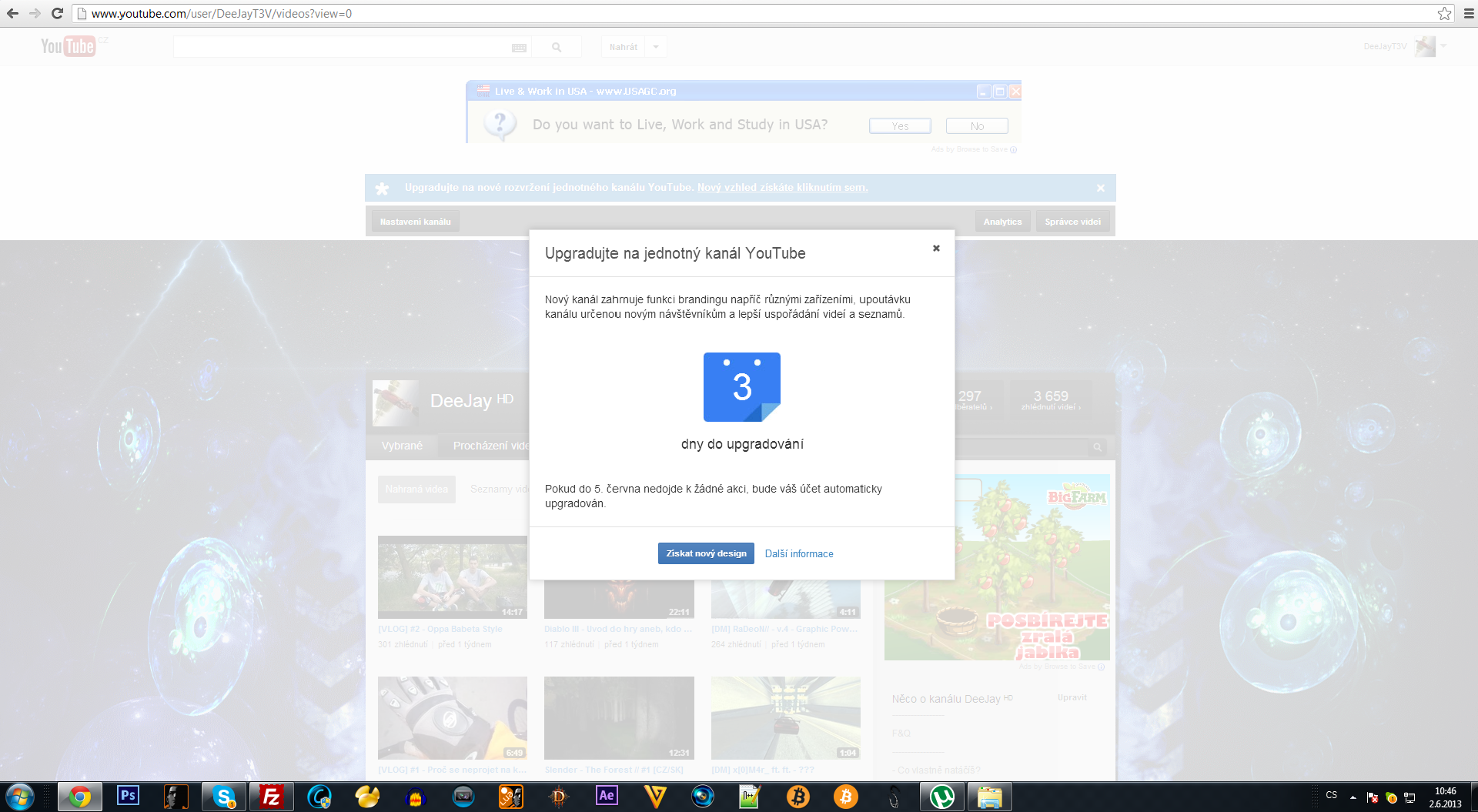Launch Photoshop from the taskbar
Image resolution: width=1478 pixels, height=812 pixels.
(x=128, y=797)
